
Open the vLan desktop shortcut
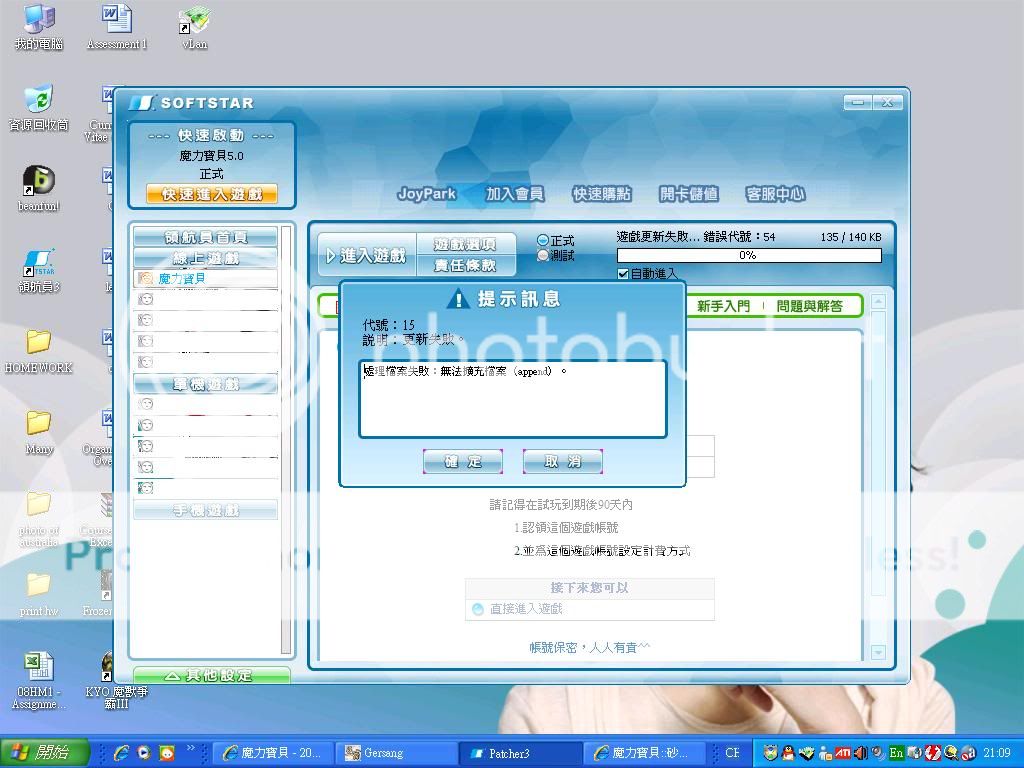pos(193,20)
